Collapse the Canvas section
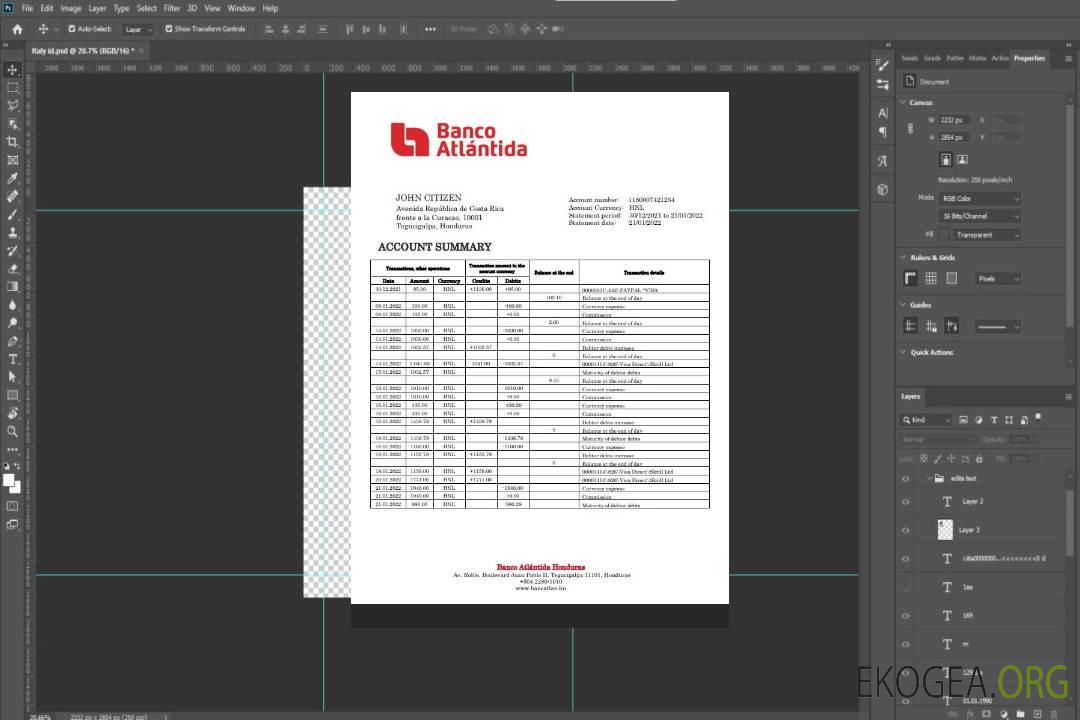Image resolution: width=1080 pixels, height=720 pixels. [x=903, y=102]
